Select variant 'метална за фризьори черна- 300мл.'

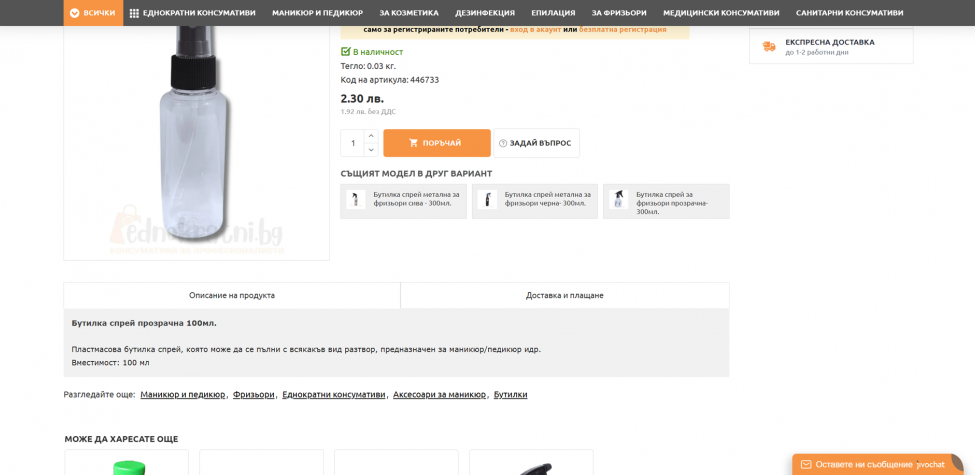pyautogui.click(x=535, y=201)
